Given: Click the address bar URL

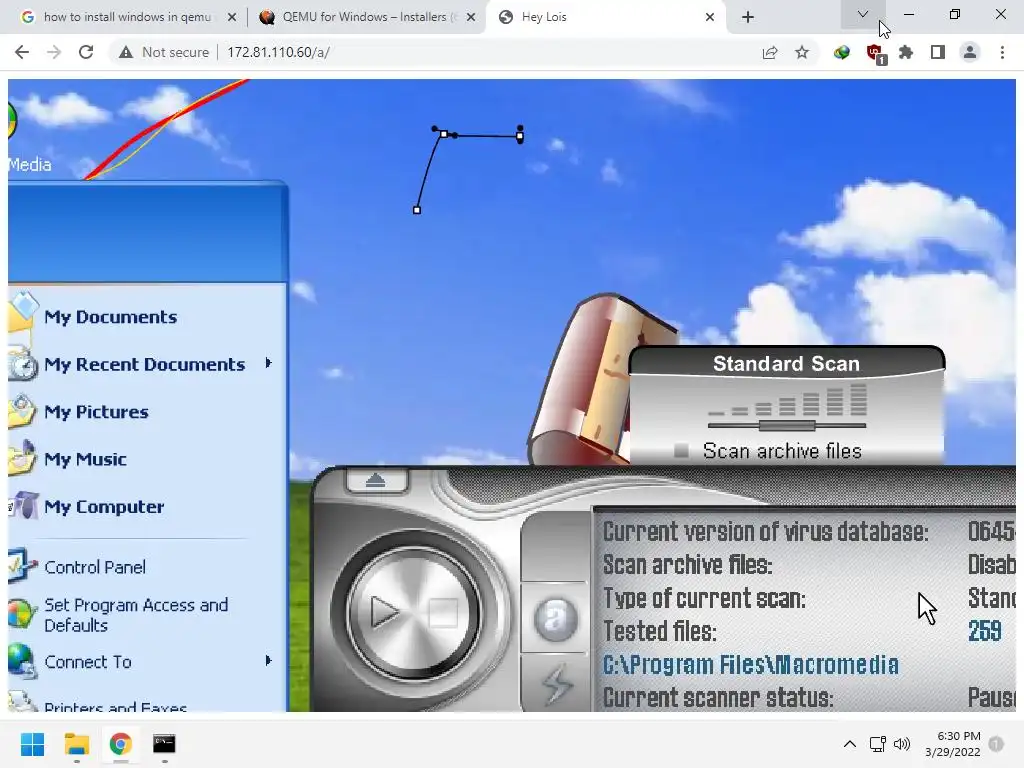Looking at the screenshot, I should pyautogui.click(x=278, y=52).
